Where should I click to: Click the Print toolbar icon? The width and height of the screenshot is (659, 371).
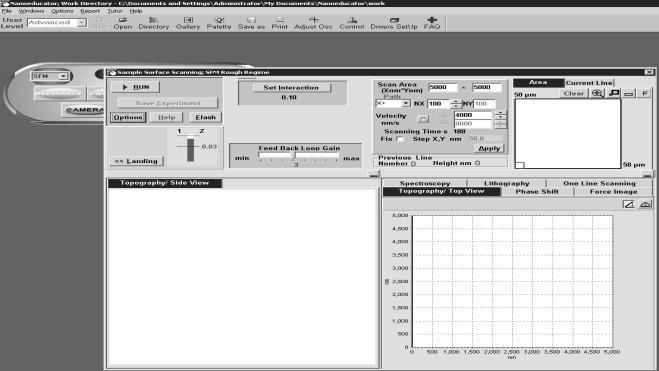279,23
